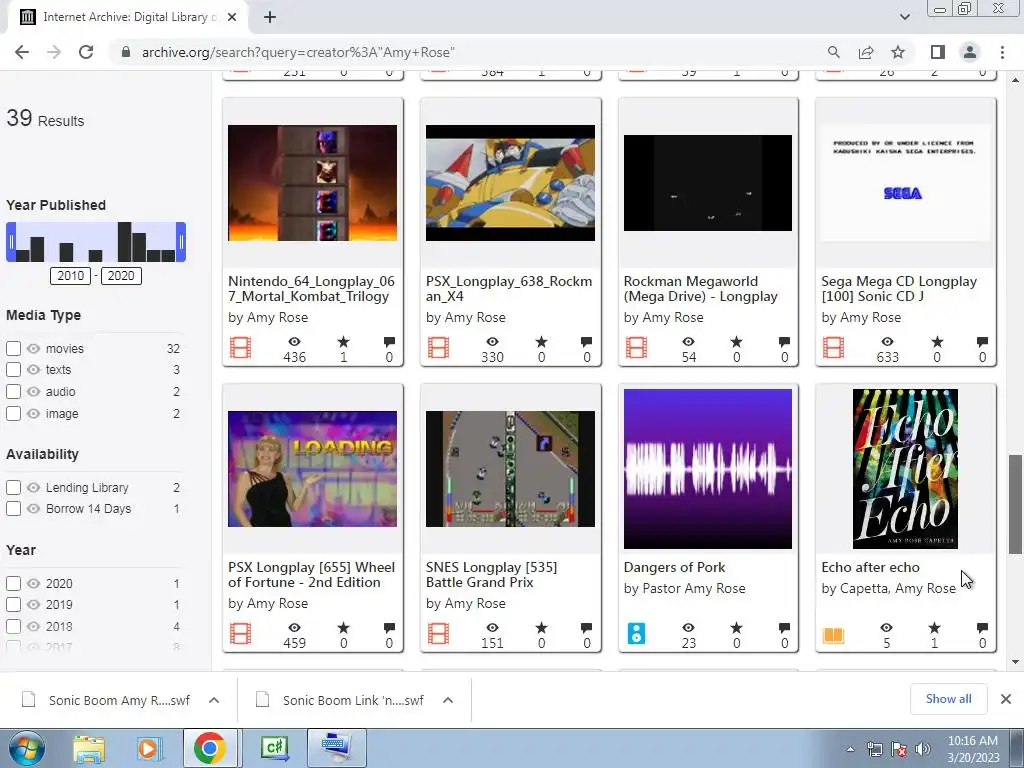
Task: Click the movie icon on Rockman Megaworld card
Action: [636, 347]
